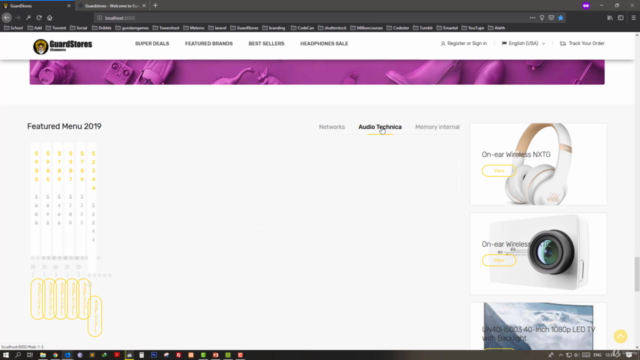Click the user icon beside Register
The height and width of the screenshot is (360, 640).
point(443,43)
